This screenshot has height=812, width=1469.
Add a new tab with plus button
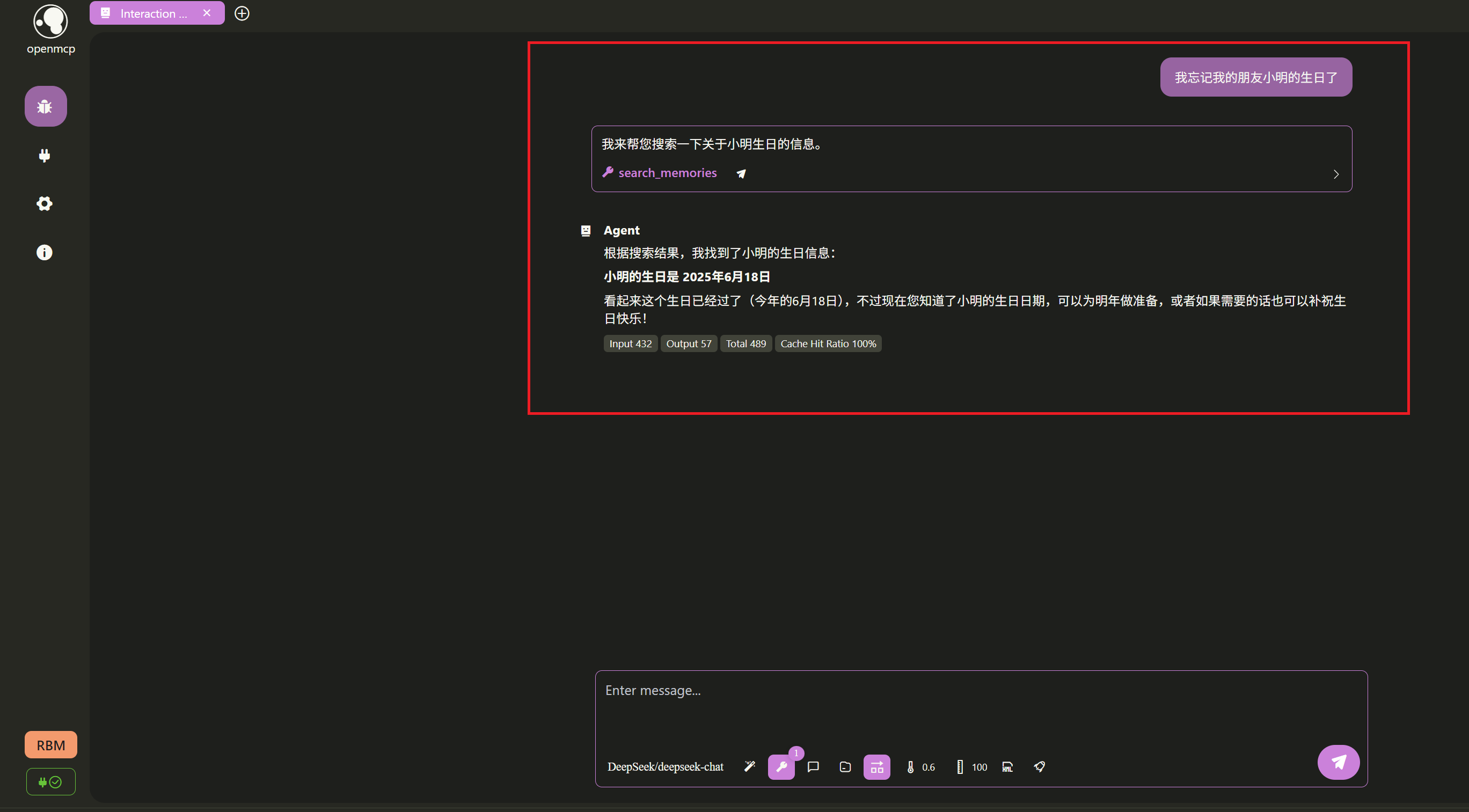point(242,13)
